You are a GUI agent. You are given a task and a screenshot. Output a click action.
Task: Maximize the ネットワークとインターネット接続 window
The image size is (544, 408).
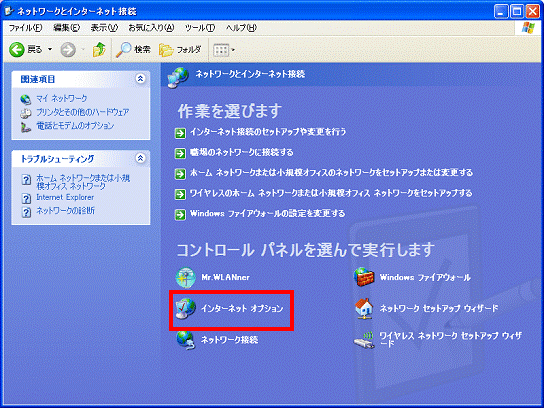(517, 12)
